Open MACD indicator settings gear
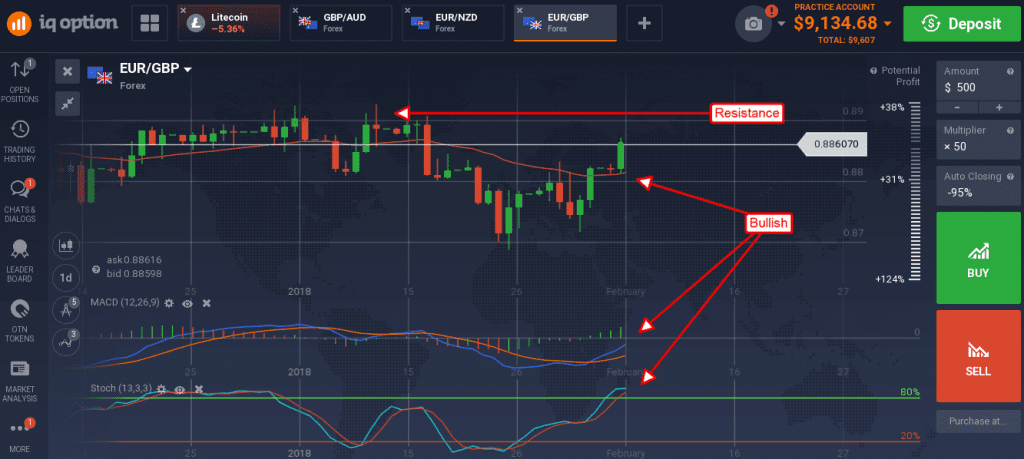 point(169,304)
